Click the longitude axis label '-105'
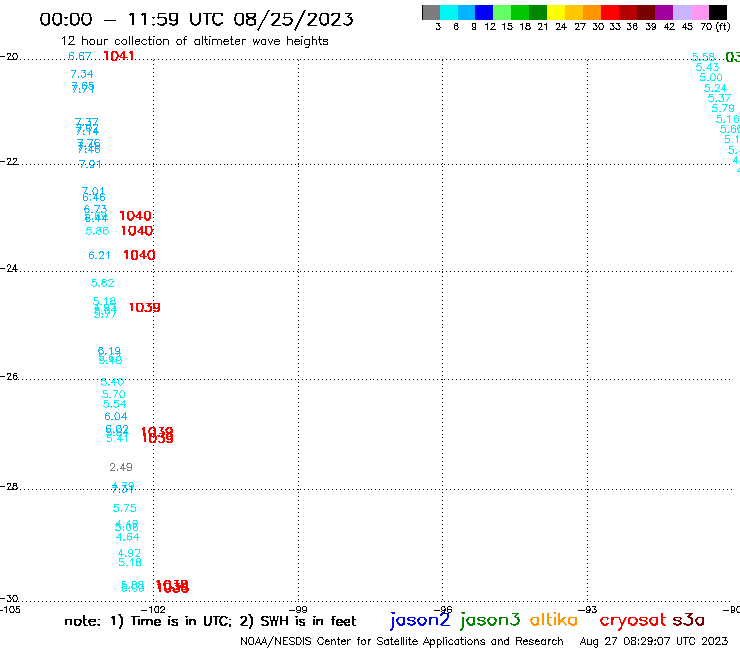This screenshot has width=740, height=650. pyautogui.click(x=10, y=609)
